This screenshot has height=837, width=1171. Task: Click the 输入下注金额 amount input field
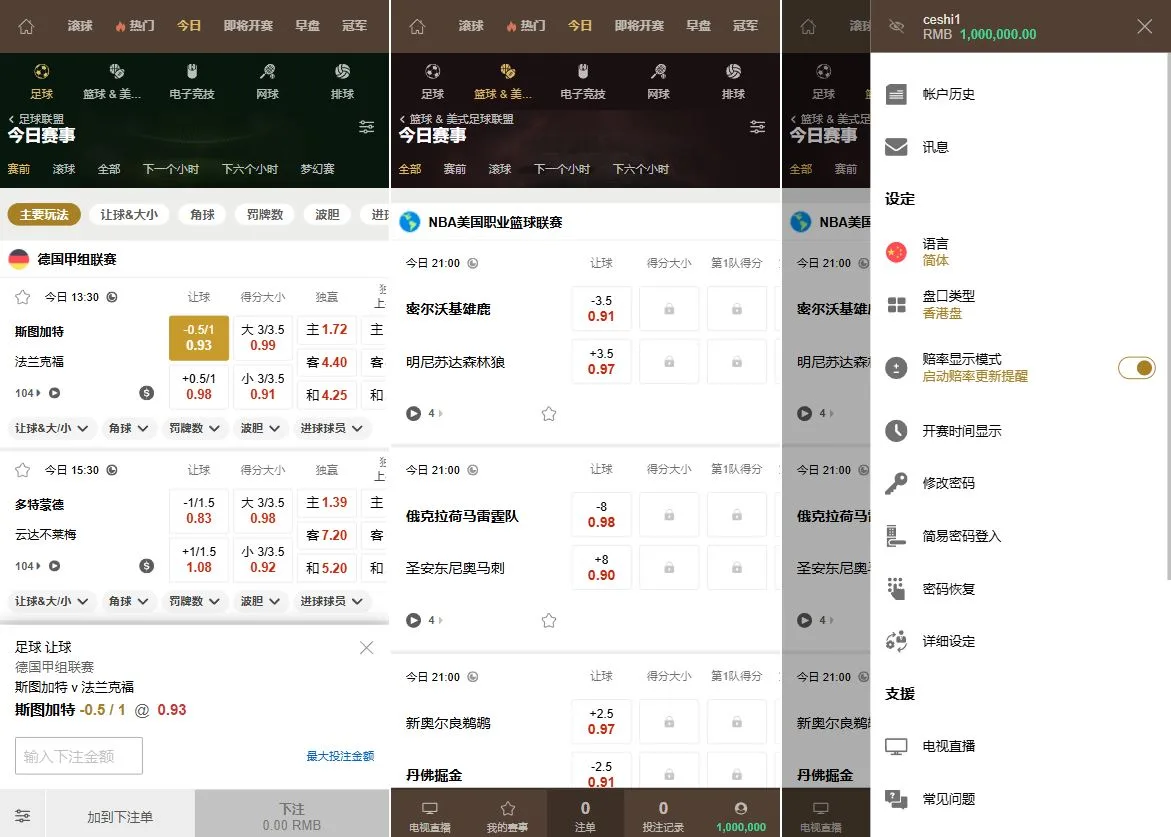[78, 756]
